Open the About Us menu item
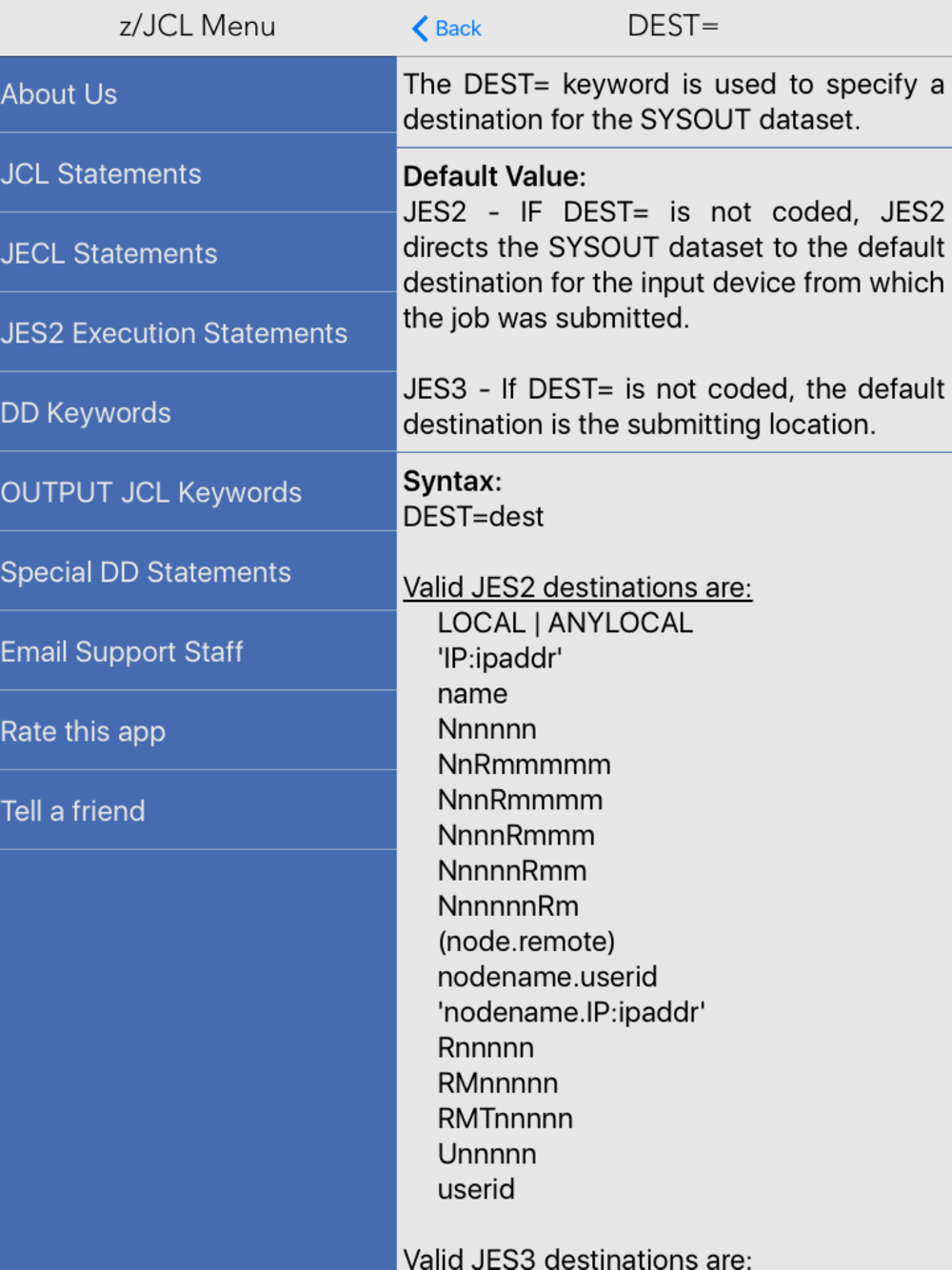The image size is (952, 1270). pos(59,94)
